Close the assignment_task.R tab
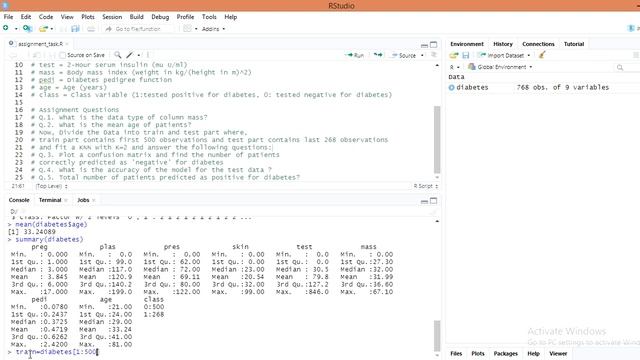640x360 pixels. (x=67, y=44)
